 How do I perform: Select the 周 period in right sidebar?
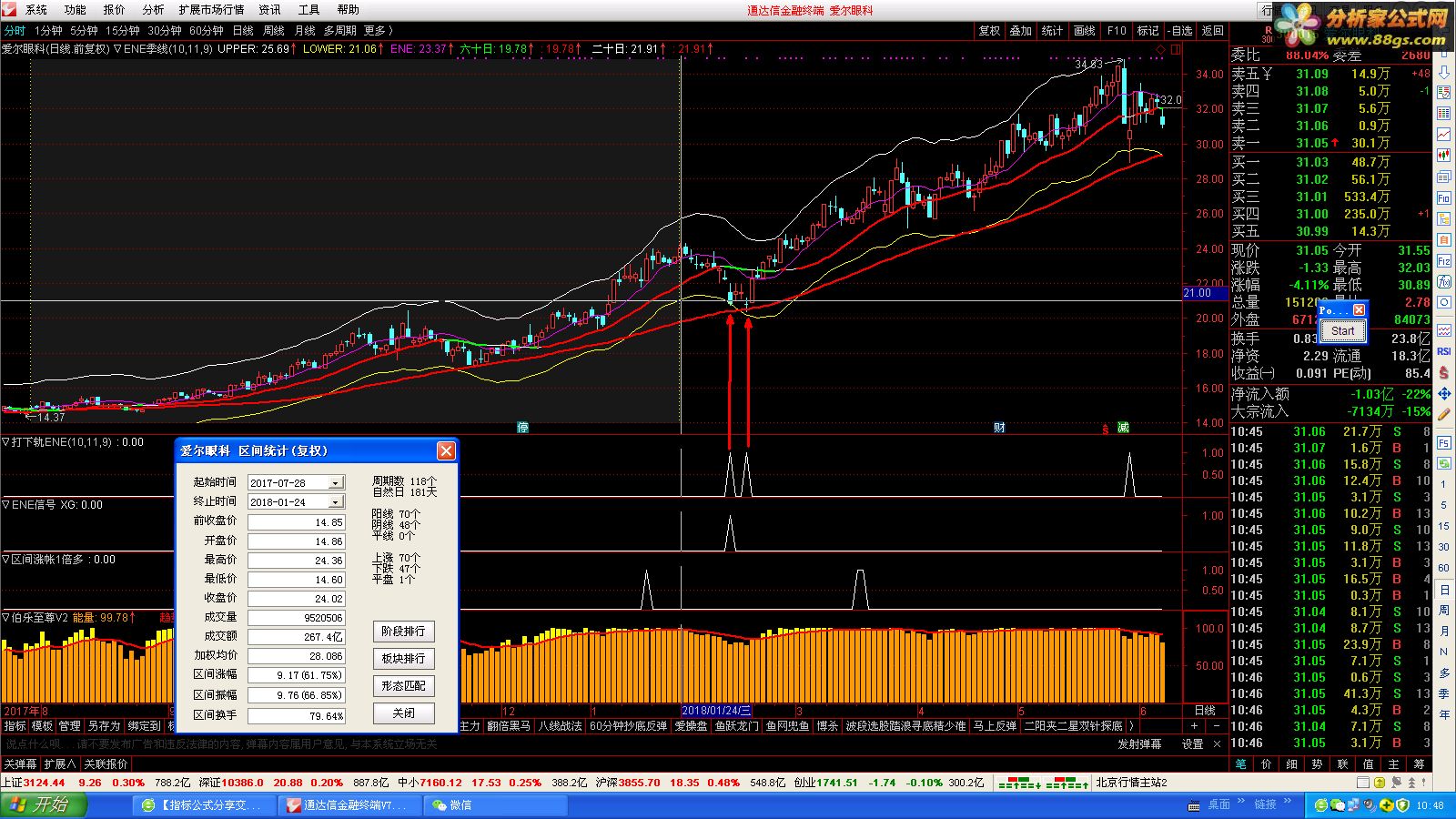[x=1444, y=611]
